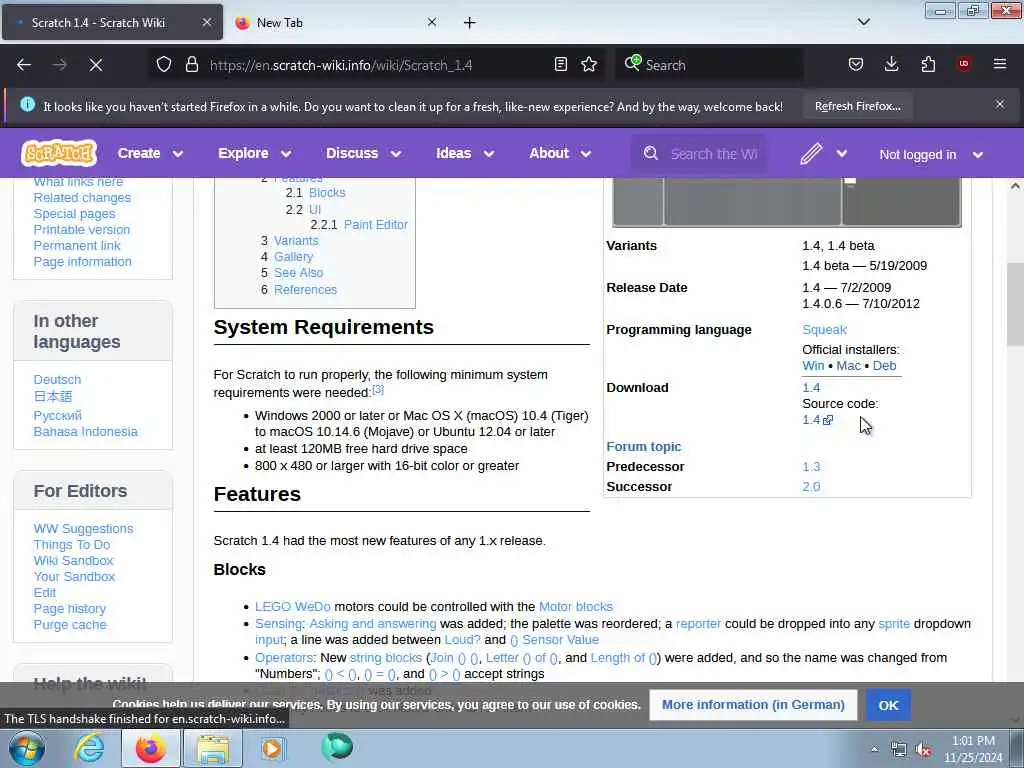The height and width of the screenshot is (768, 1024).
Task: Show hidden system tray icons
Action: pos(874,750)
